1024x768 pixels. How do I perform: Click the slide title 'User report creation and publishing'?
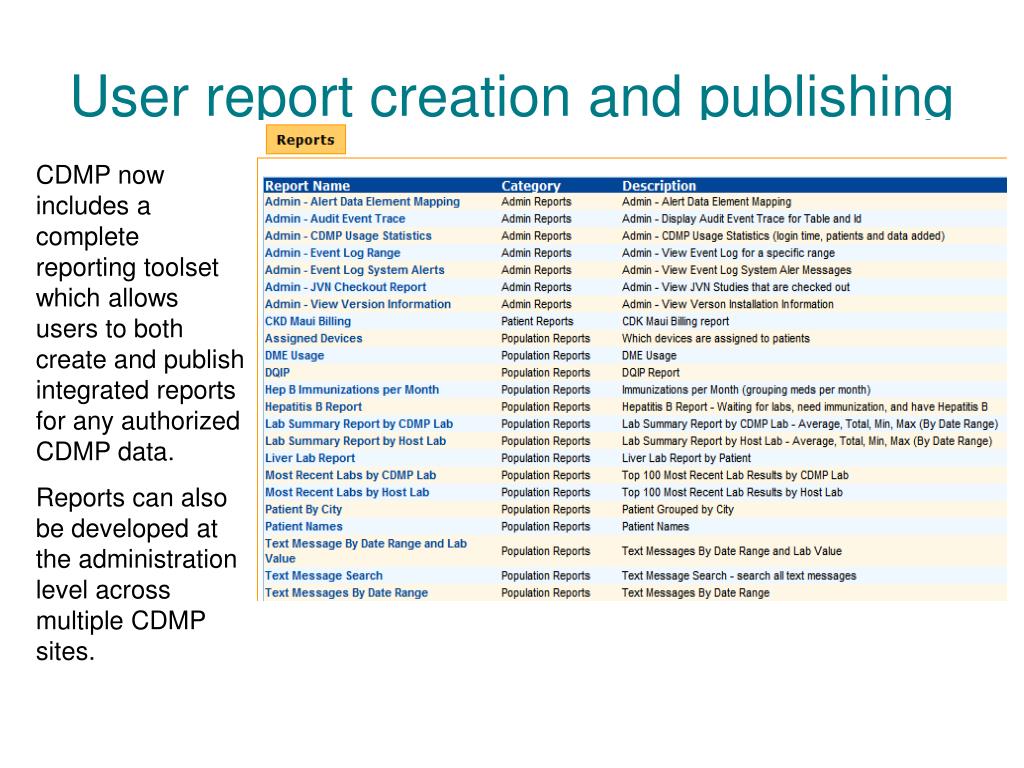[x=512, y=96]
